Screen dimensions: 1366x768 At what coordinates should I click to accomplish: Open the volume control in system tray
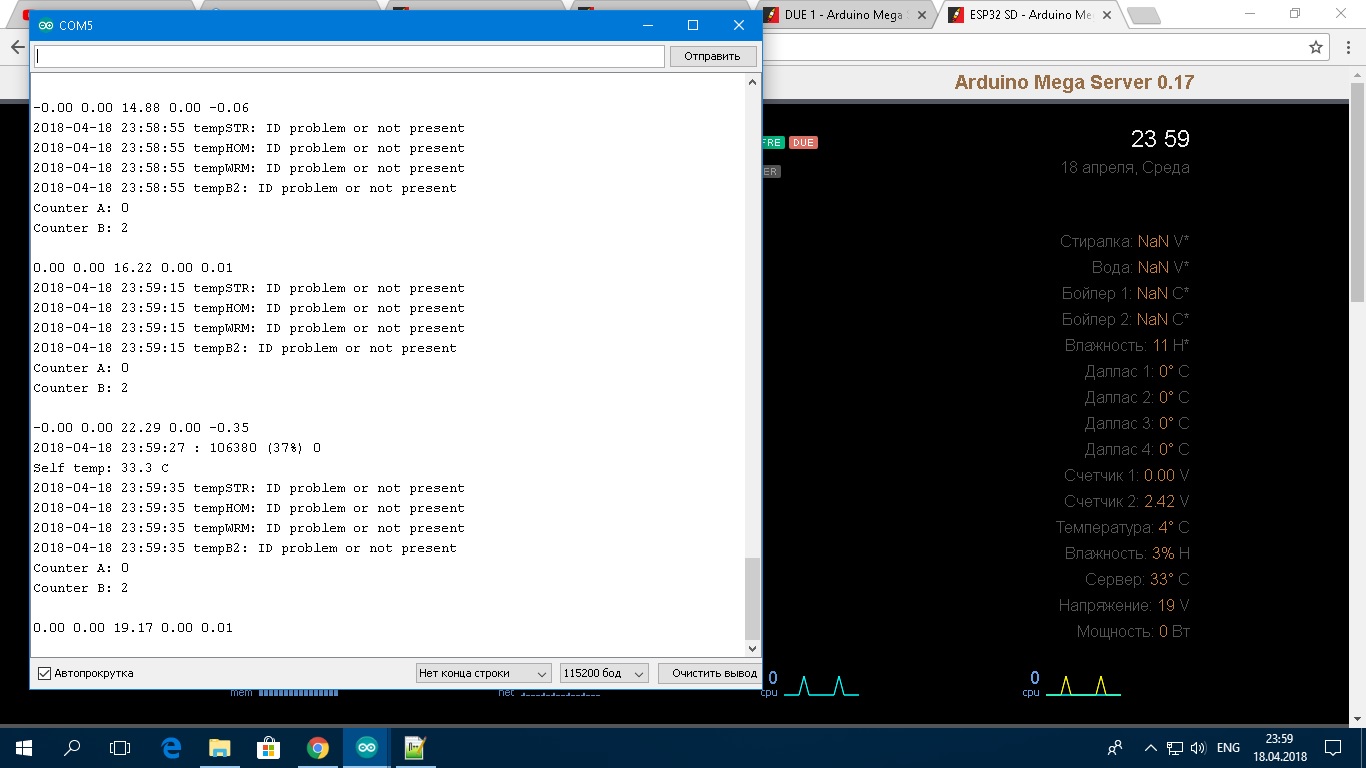coord(1198,748)
